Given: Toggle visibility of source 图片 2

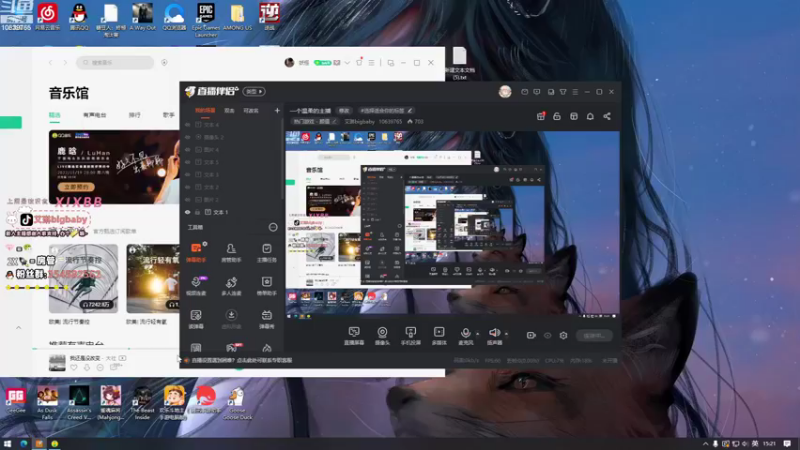Looking at the screenshot, I should [x=187, y=199].
